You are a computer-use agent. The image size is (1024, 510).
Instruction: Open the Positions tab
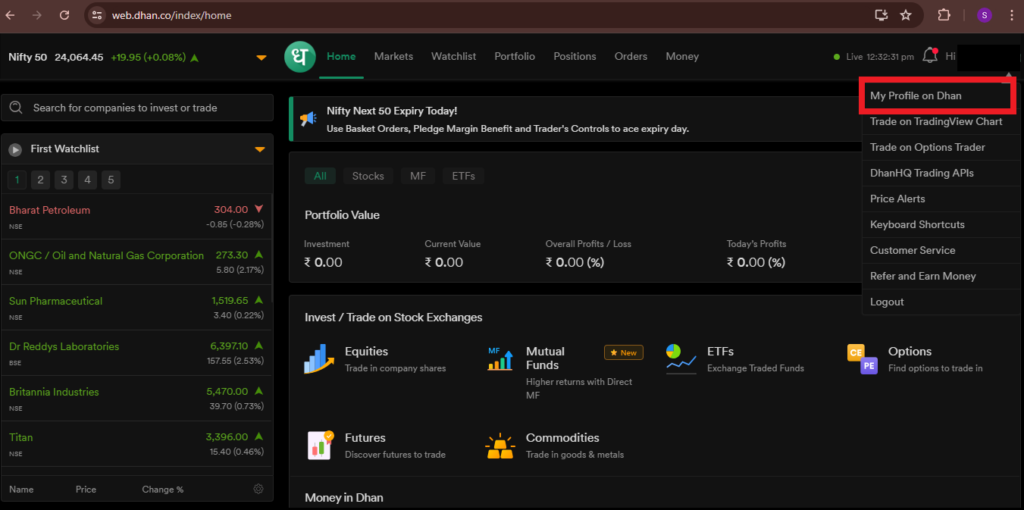pyautogui.click(x=575, y=56)
